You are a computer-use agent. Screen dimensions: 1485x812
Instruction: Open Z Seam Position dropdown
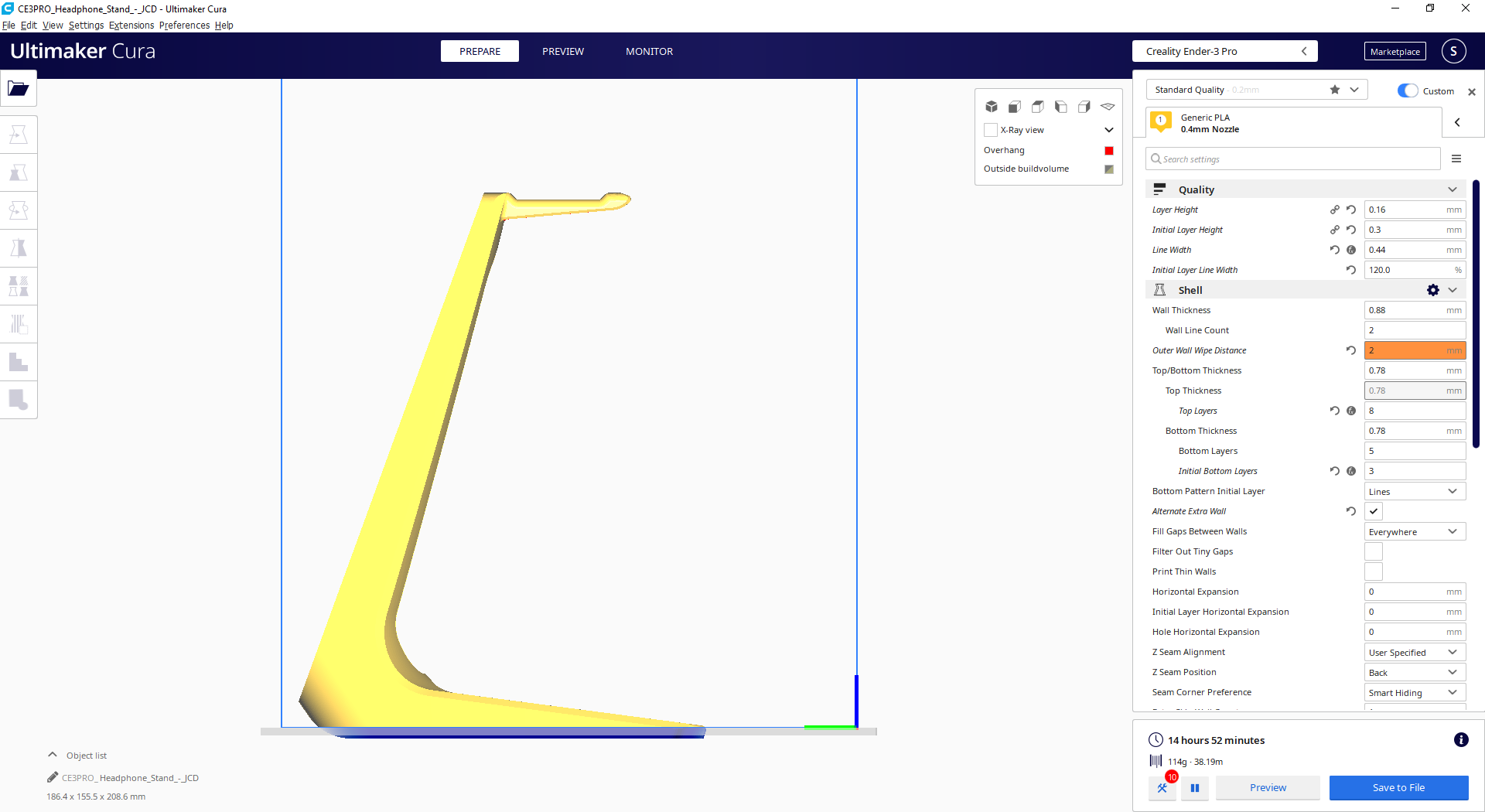click(1415, 672)
